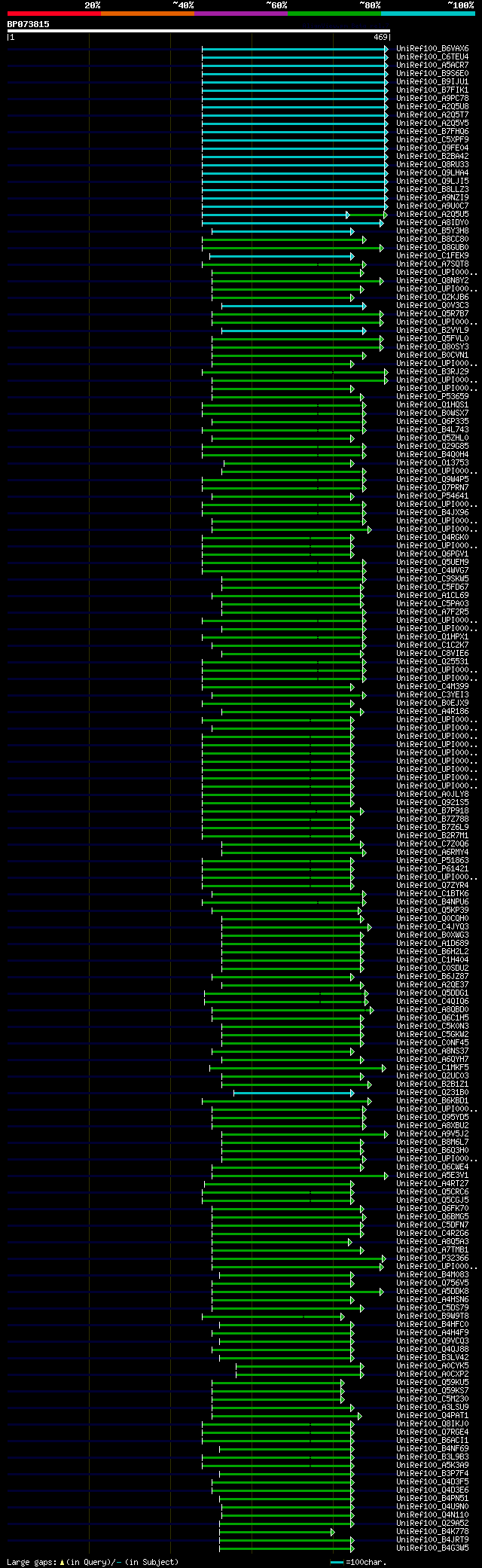482x1568 pixels.
Task: Click the red 20% identity legend segment
Action: tap(53, 14)
